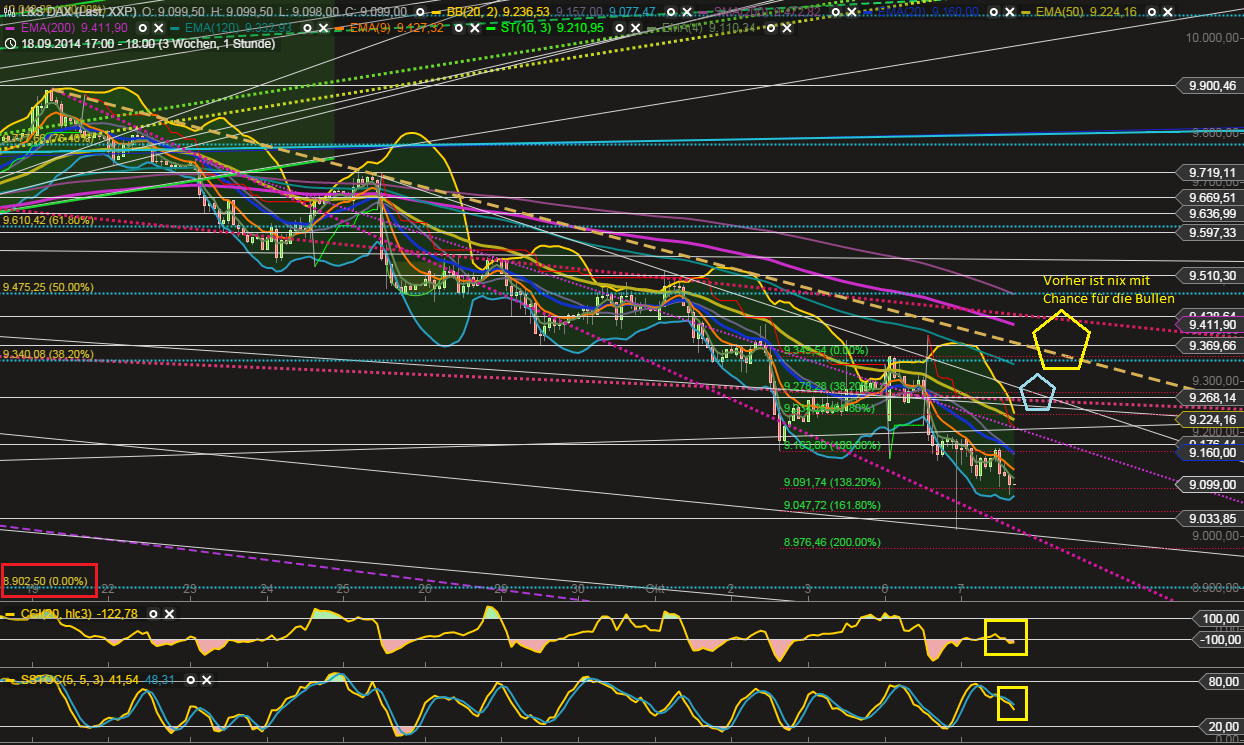Remove the EMA(9) indicator
Screen dimensions: 1244x745
[474, 28]
